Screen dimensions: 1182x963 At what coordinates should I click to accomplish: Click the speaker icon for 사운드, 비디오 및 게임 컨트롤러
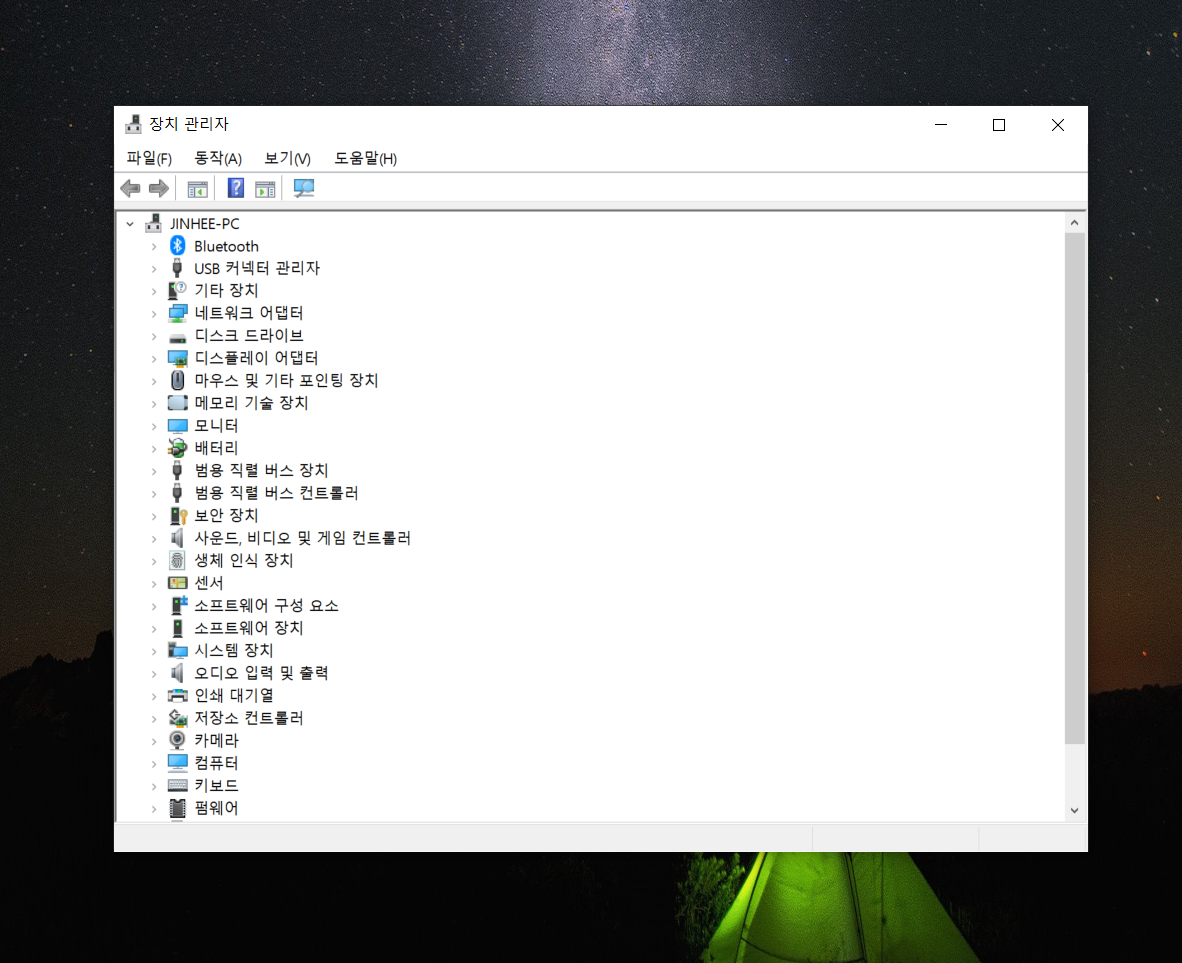177,538
